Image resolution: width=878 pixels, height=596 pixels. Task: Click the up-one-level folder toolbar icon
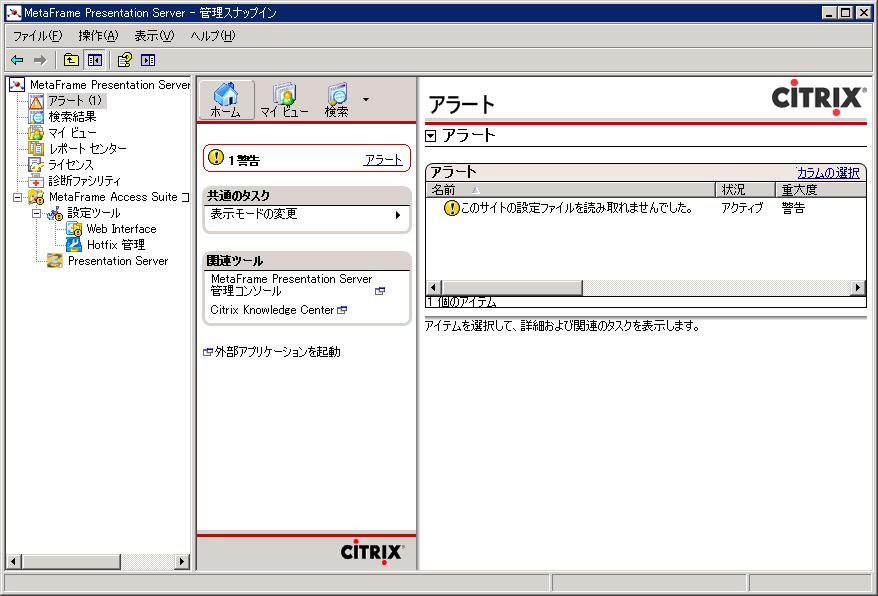[72, 60]
